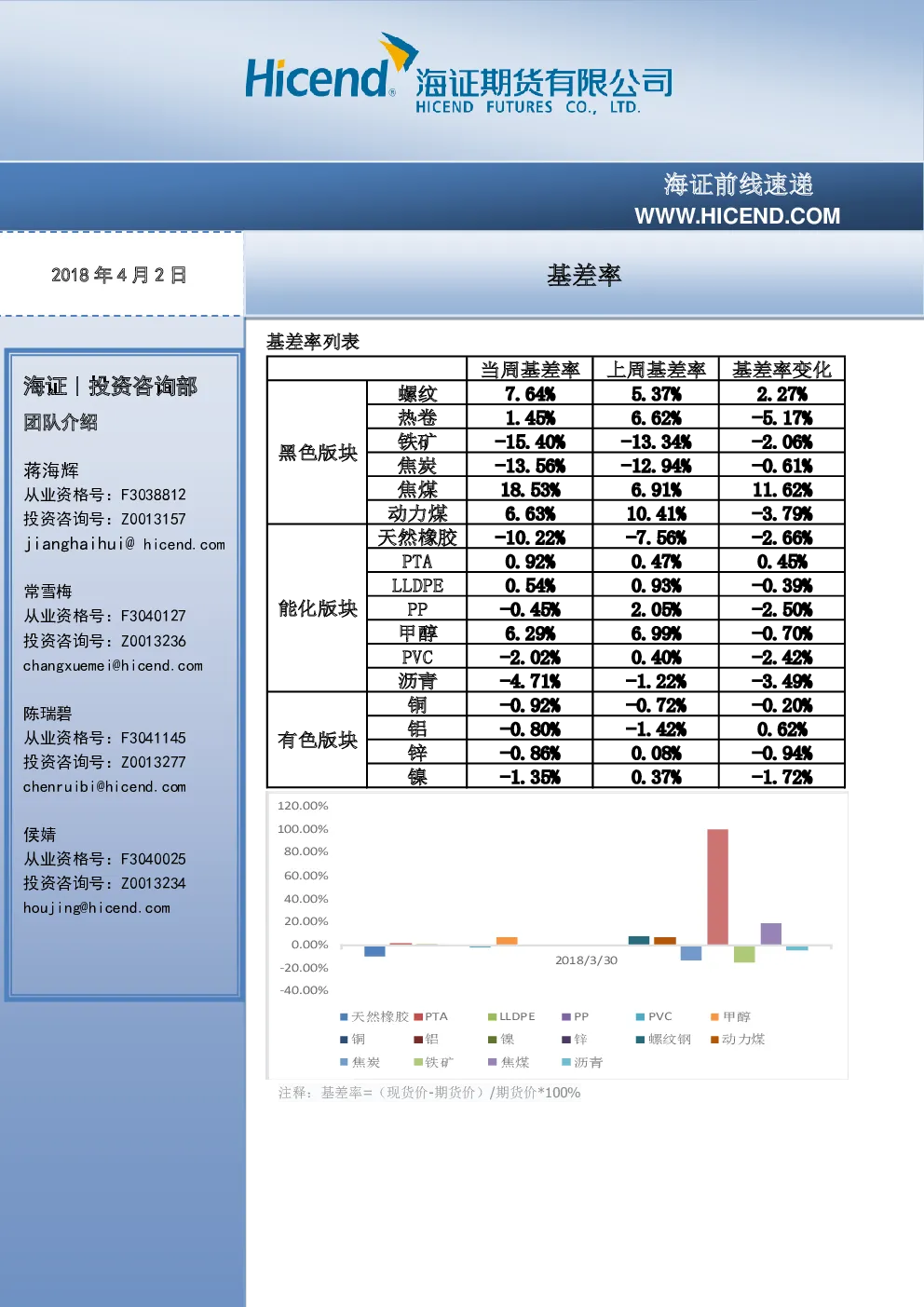Click the 天然橡胶 row label in table

click(x=417, y=538)
